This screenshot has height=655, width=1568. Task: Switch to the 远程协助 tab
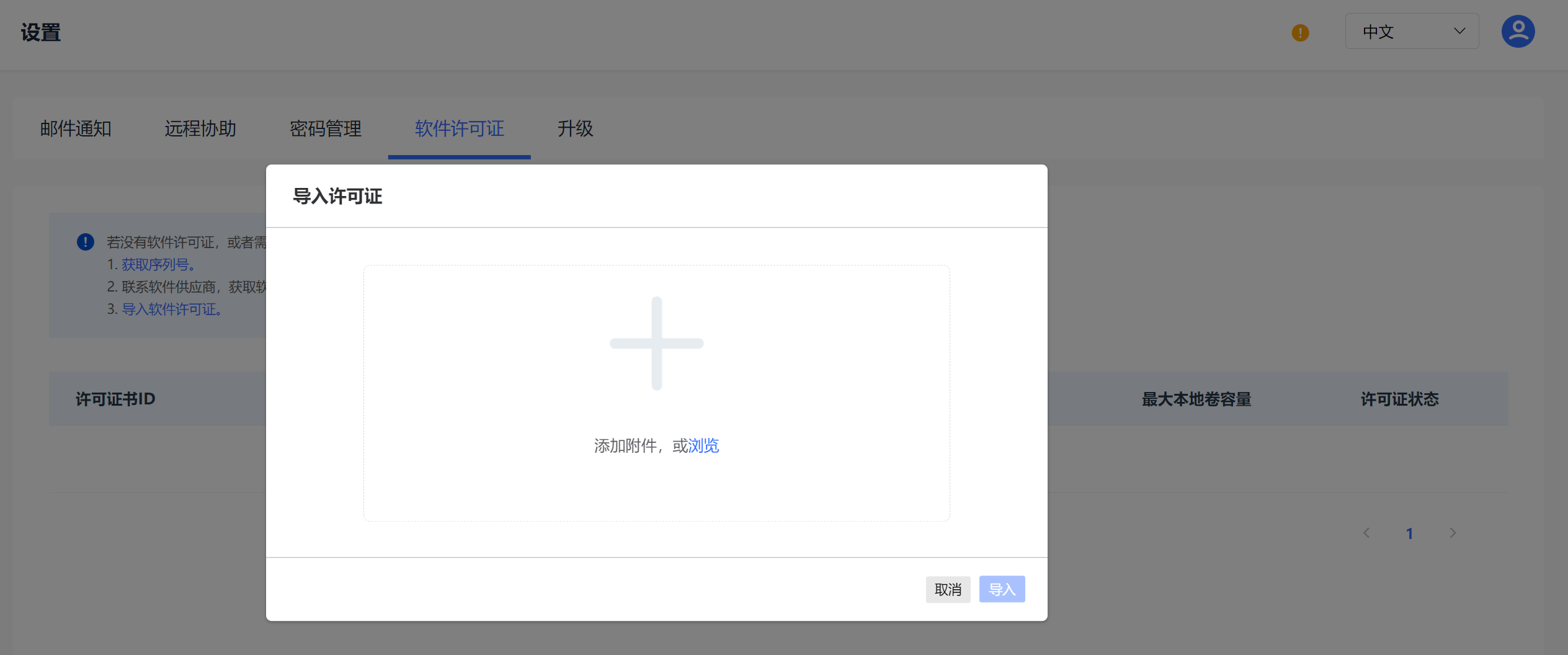[x=200, y=128]
